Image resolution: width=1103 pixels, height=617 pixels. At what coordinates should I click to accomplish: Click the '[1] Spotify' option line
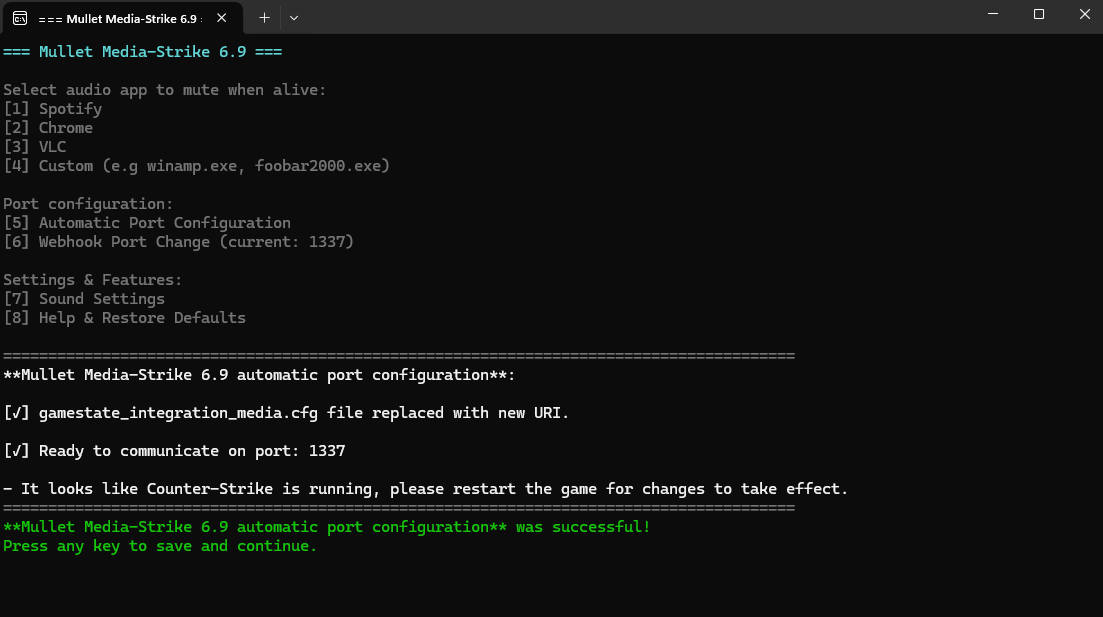click(53, 109)
